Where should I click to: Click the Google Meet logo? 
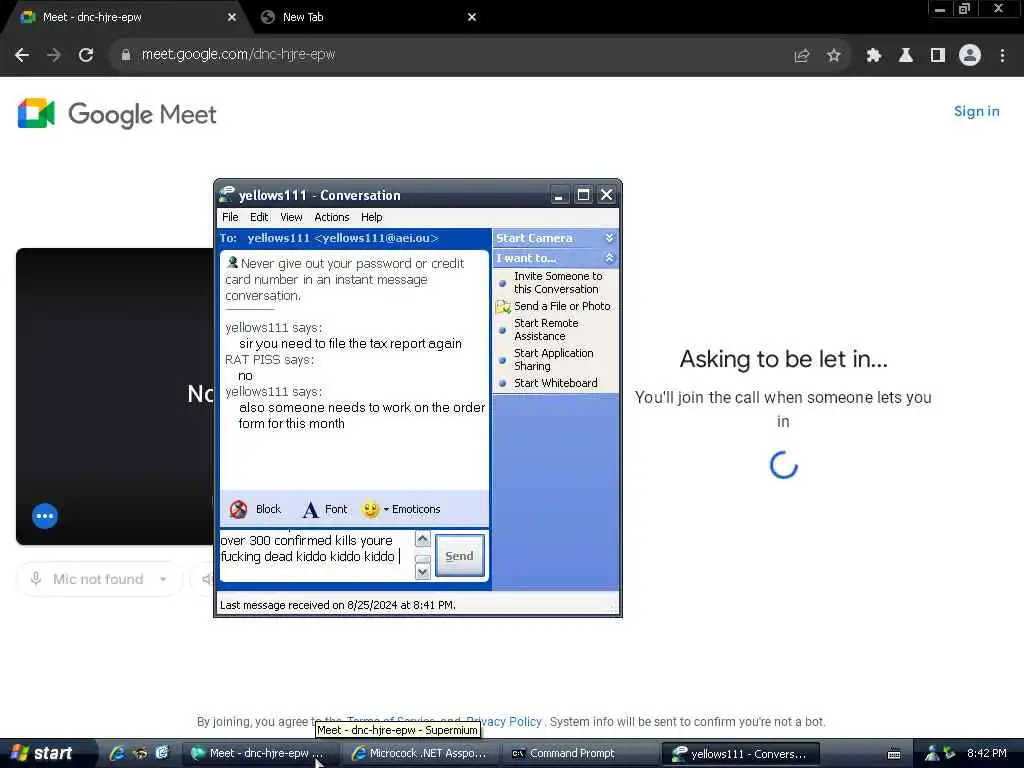coord(118,114)
